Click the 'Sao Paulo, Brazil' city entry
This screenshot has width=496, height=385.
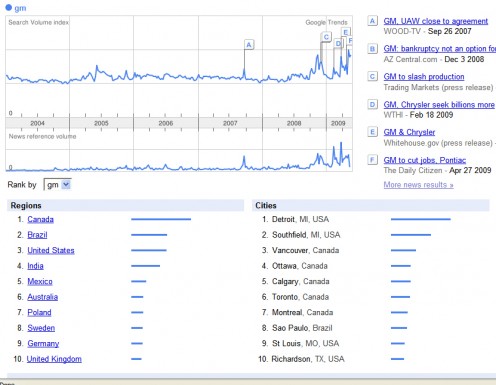tap(302, 328)
